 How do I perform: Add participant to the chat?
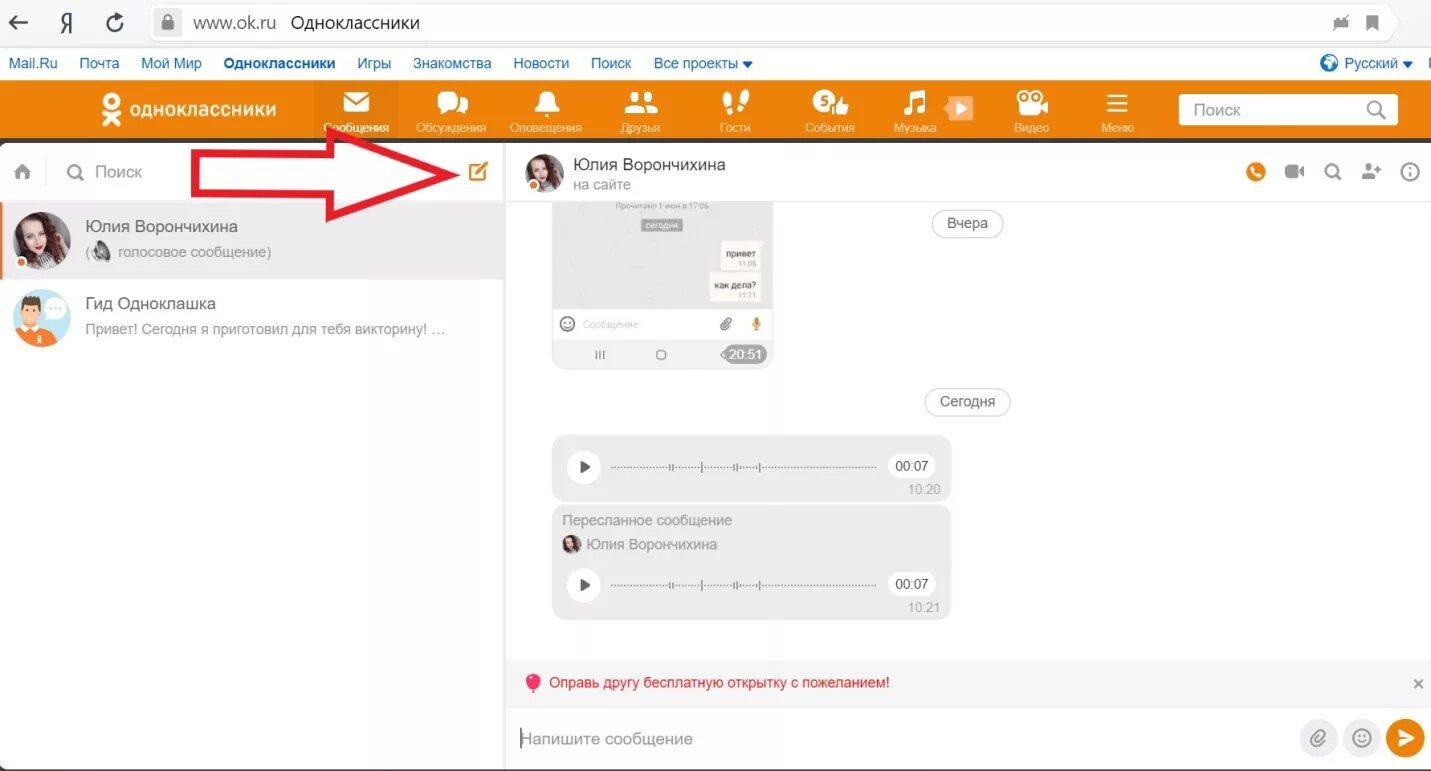(x=1371, y=172)
